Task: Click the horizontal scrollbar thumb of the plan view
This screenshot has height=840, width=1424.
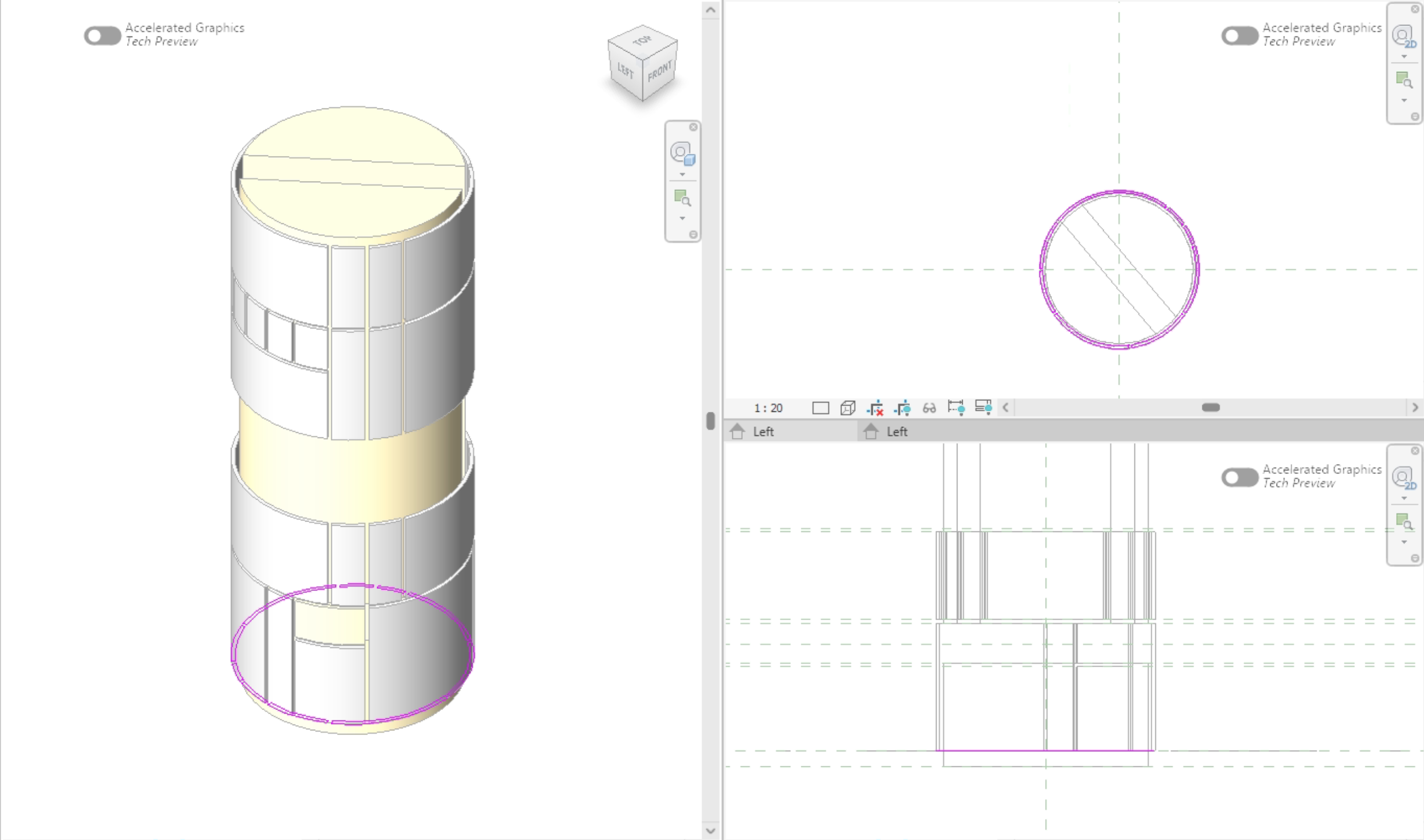Action: [x=1210, y=407]
